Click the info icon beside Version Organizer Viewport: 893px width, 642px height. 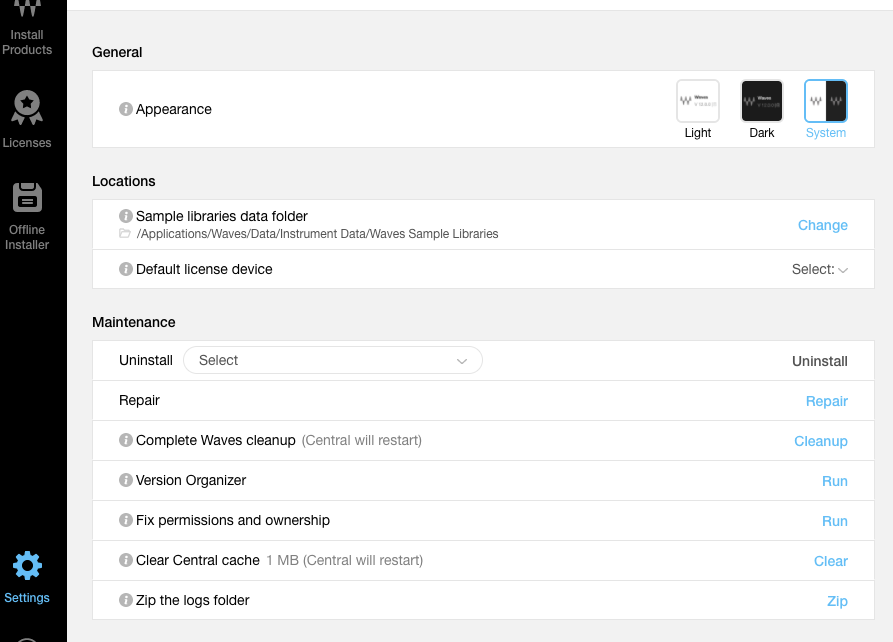click(x=125, y=480)
